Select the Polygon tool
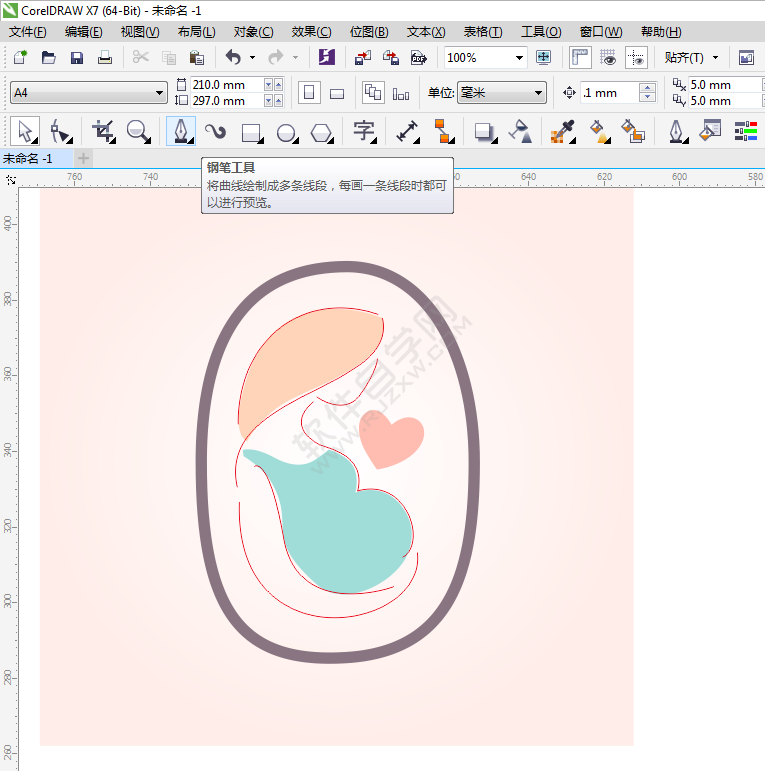 [x=320, y=131]
